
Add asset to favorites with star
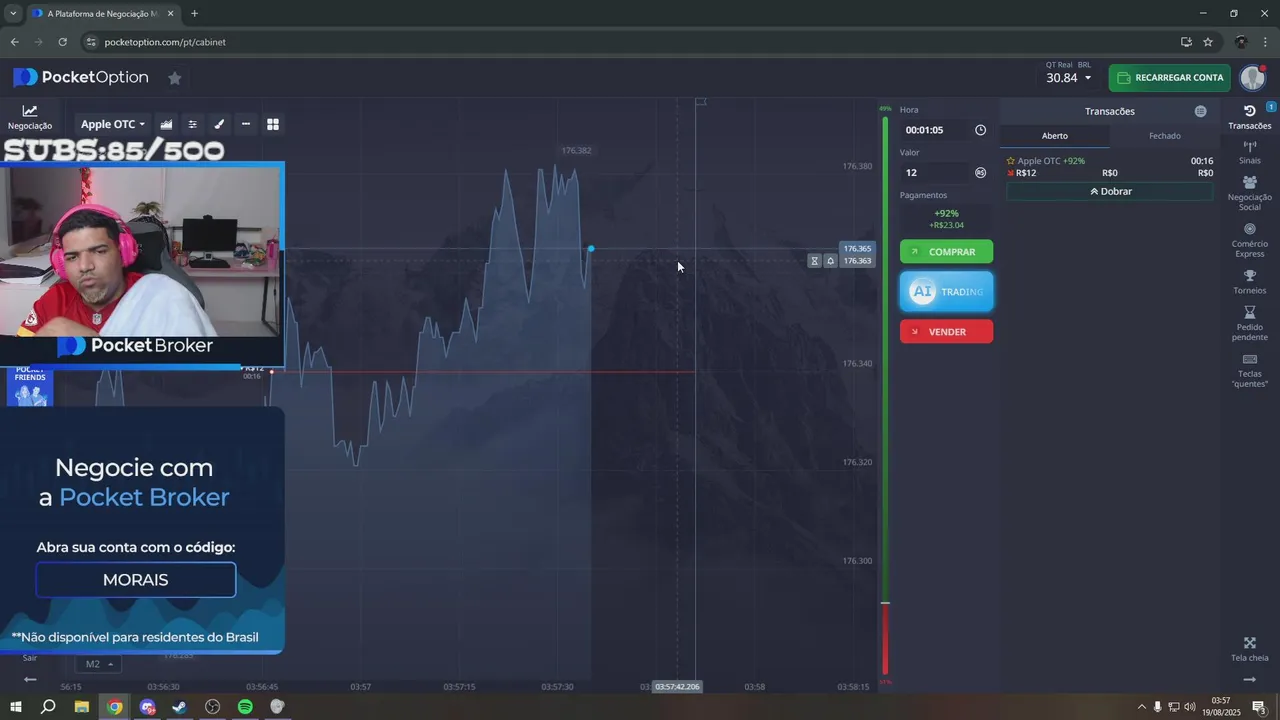point(175,78)
